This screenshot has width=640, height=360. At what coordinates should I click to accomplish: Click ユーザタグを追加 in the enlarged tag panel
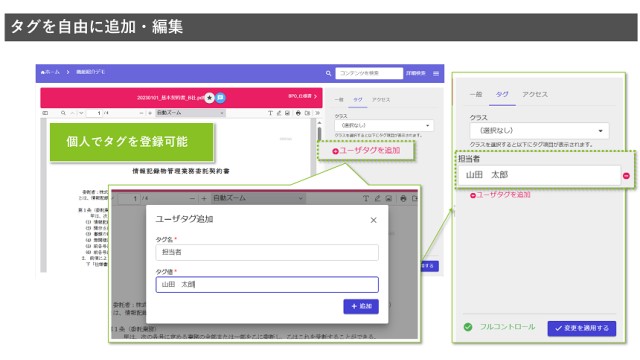(x=500, y=195)
